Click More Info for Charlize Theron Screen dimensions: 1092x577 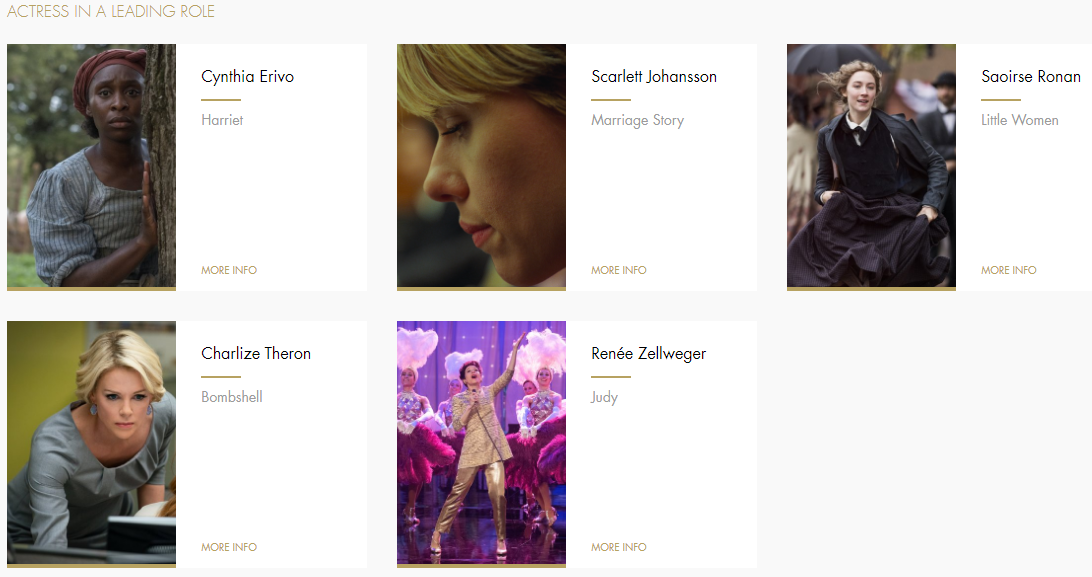pyautogui.click(x=229, y=547)
